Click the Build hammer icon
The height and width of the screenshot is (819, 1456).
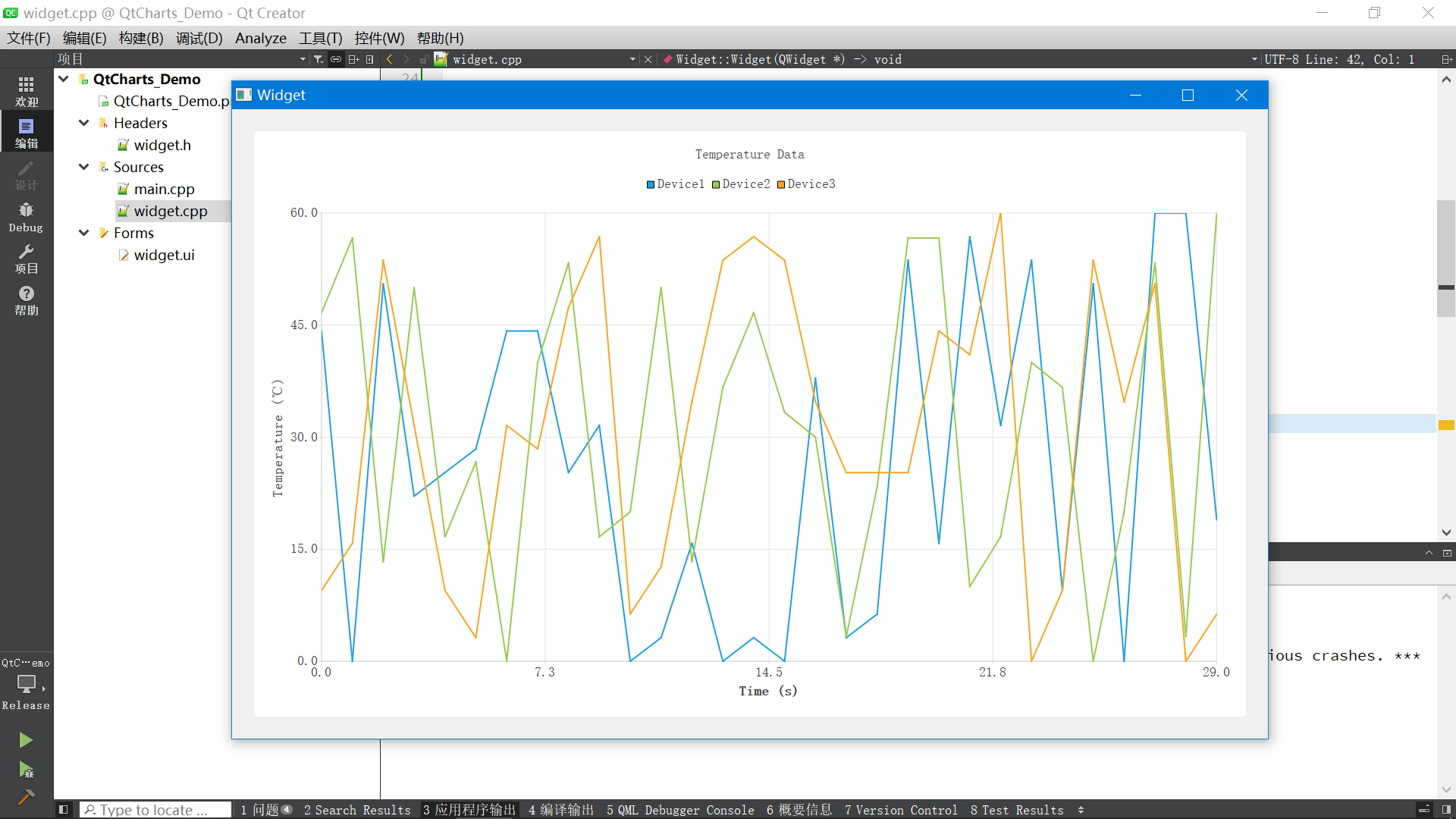tap(26, 797)
